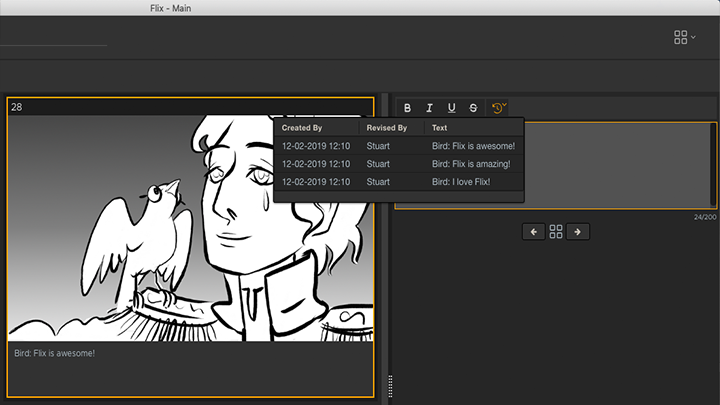Screen dimensions: 720x405
Task: Go to next panel with right arrow
Action: [578, 231]
